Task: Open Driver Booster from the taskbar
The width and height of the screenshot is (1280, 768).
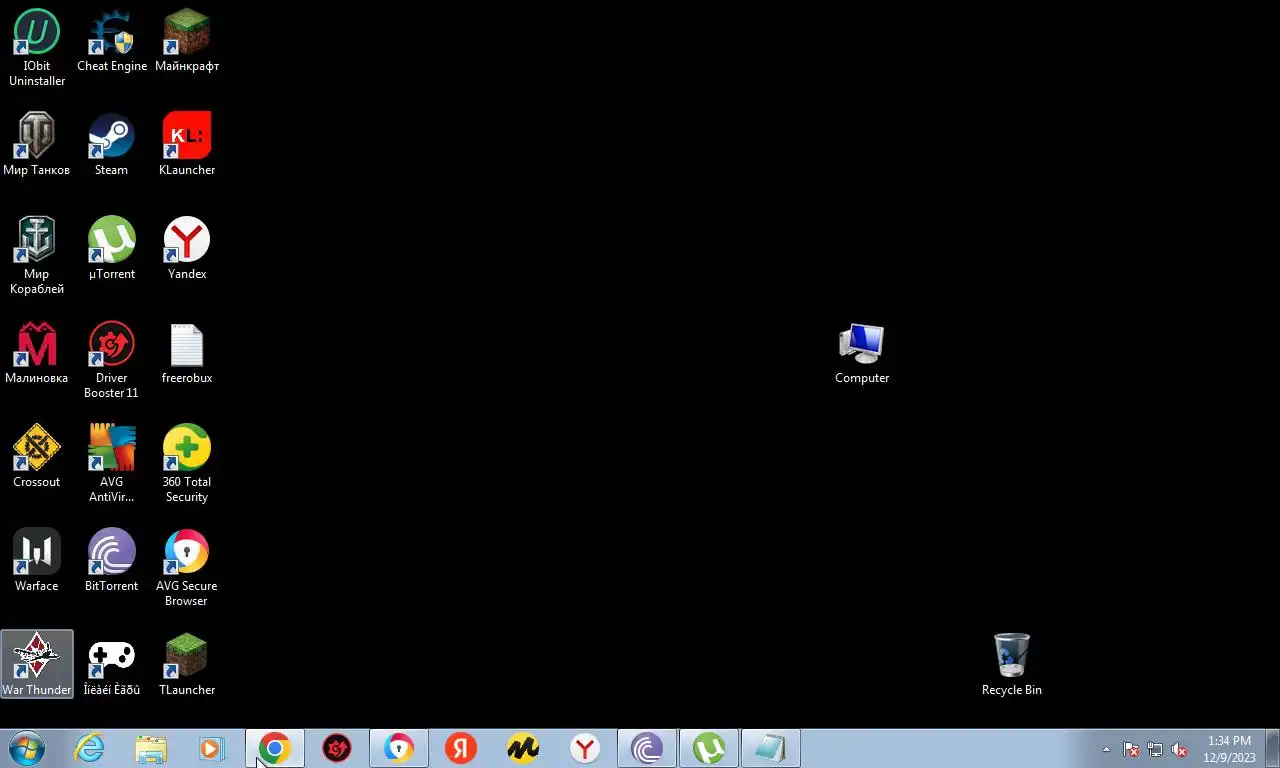Action: [337, 748]
